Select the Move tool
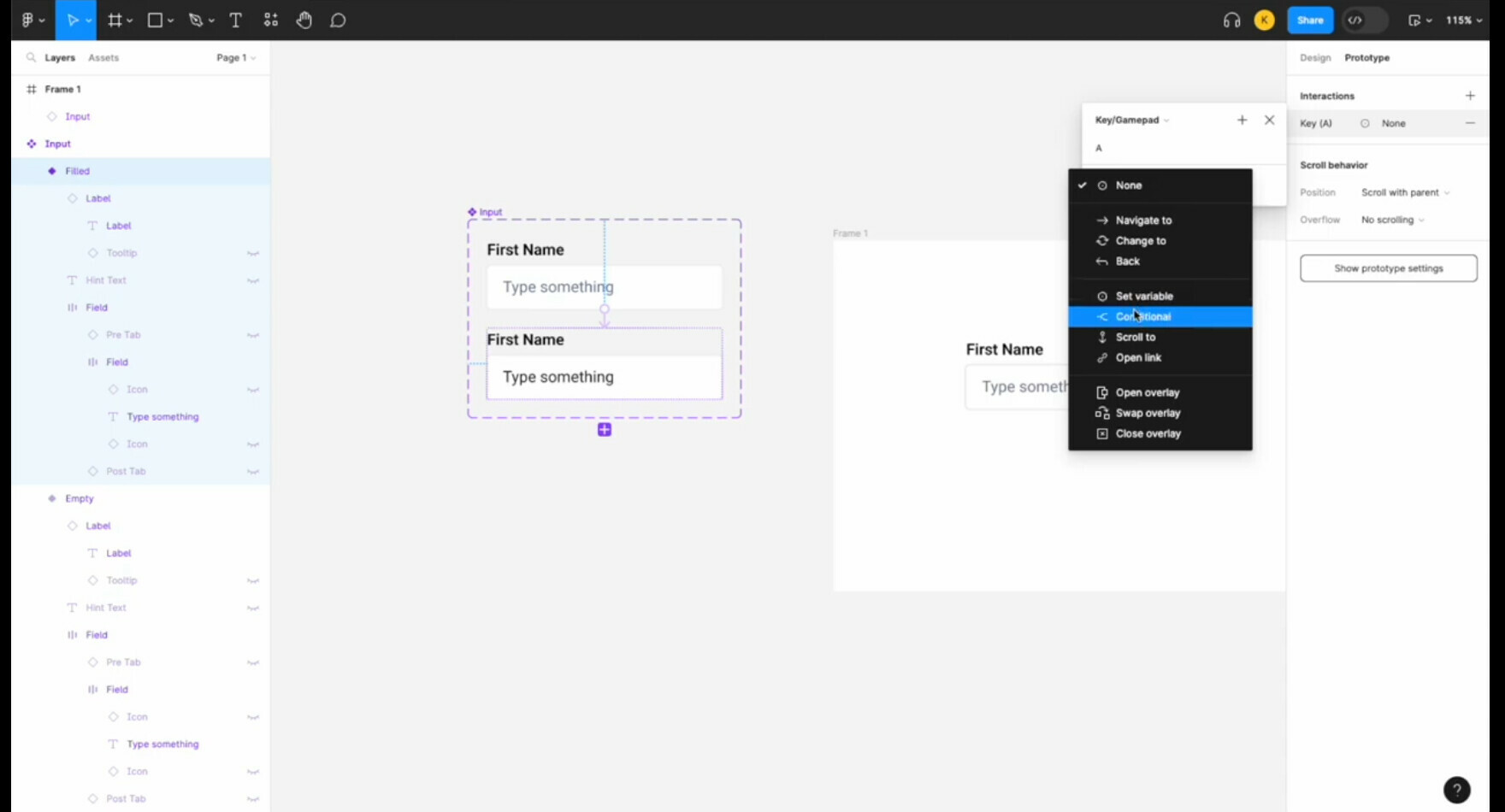Screen dimensions: 1505x812 (72, 20)
